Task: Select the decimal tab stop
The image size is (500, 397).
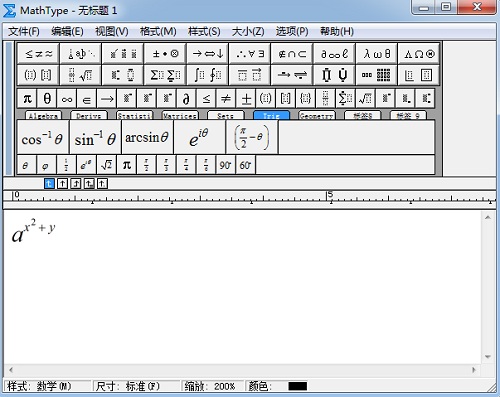Action: coord(102,183)
